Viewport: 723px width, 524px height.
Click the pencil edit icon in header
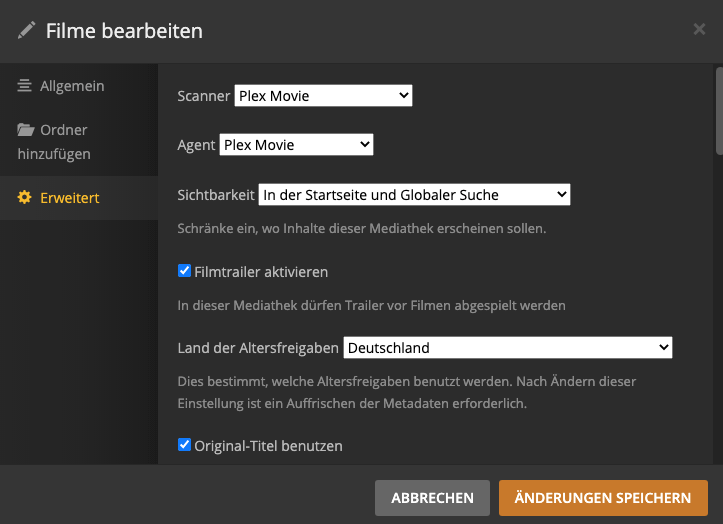(27, 31)
